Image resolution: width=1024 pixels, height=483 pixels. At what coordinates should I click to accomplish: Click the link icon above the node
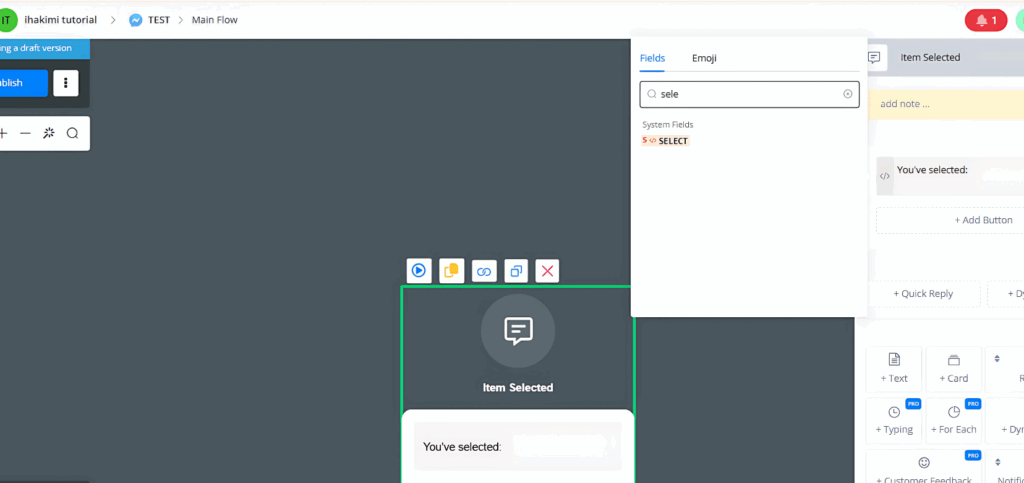(484, 270)
